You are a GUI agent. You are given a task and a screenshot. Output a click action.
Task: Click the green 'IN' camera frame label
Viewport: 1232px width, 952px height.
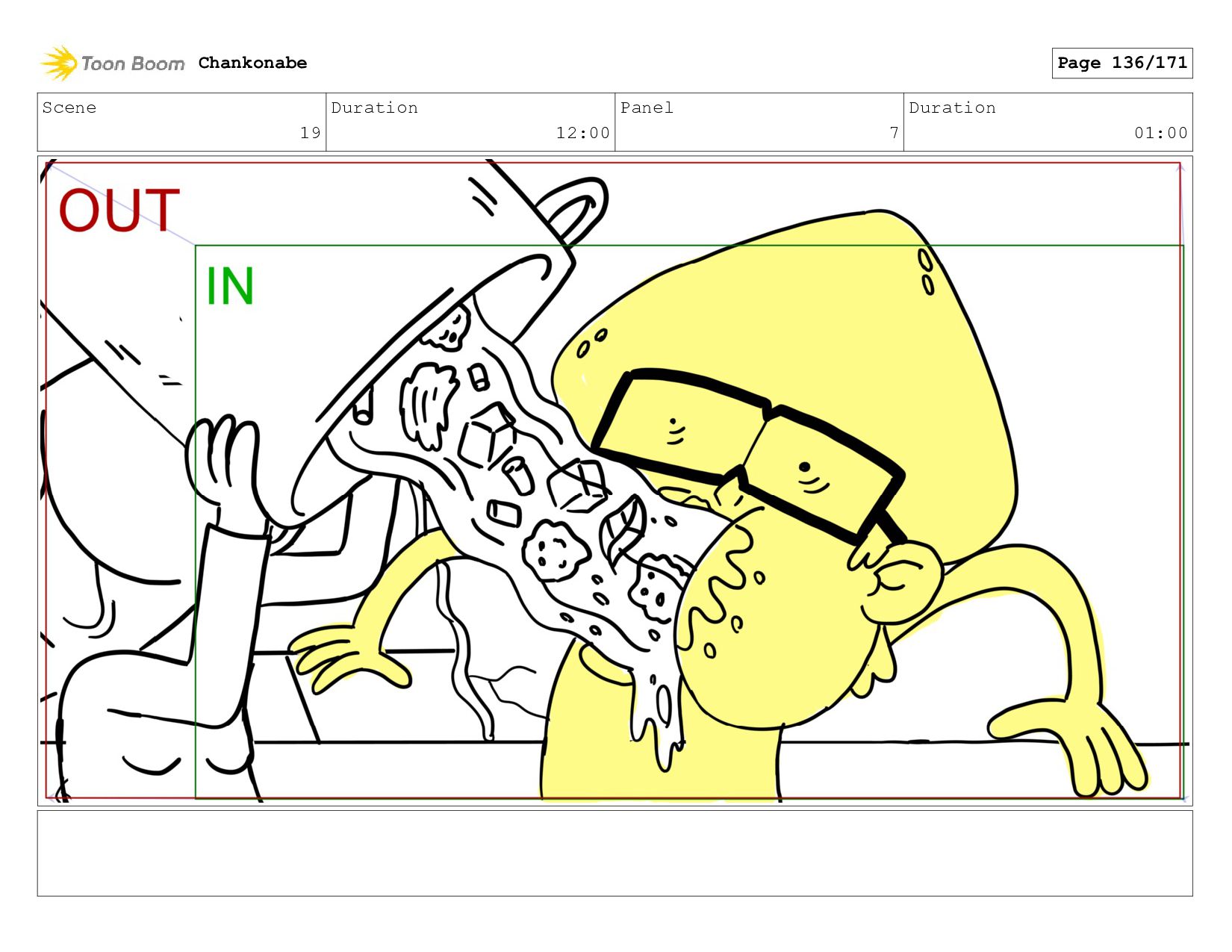(230, 286)
